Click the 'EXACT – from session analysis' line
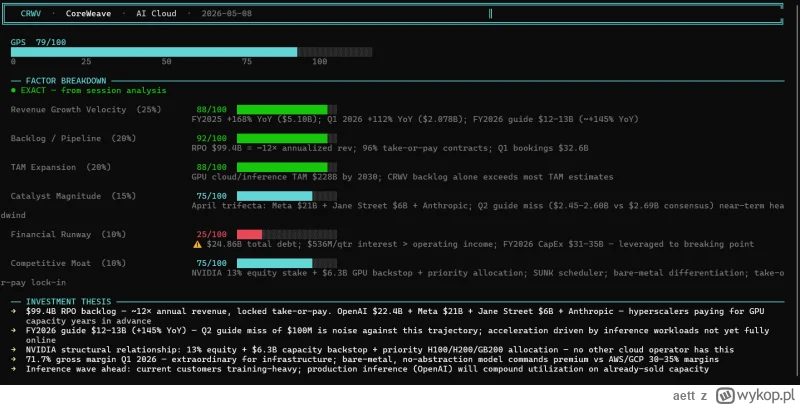800x405 pixels. click(88, 90)
